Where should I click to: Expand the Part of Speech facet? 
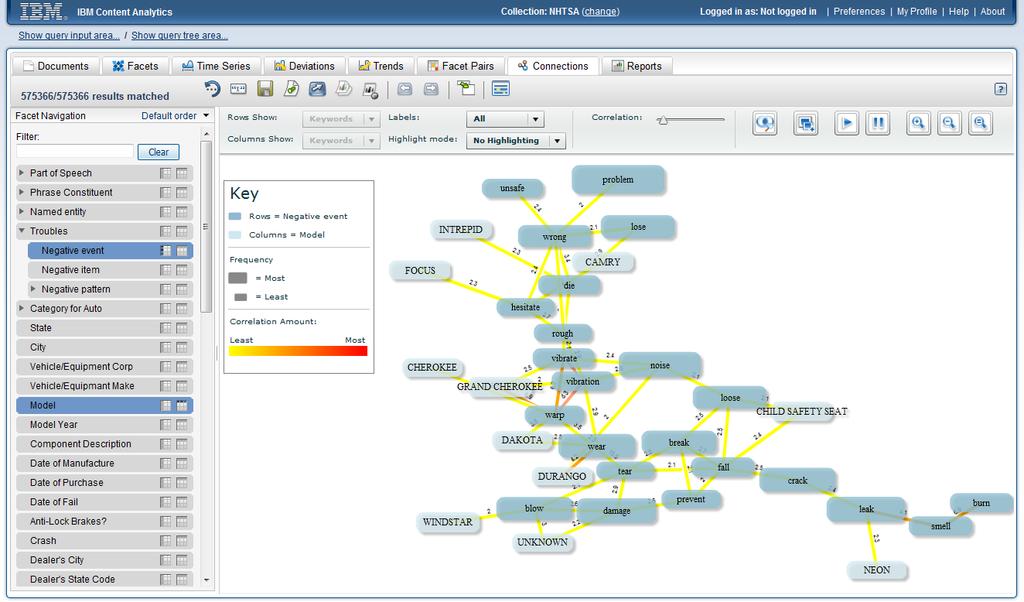[x=22, y=173]
